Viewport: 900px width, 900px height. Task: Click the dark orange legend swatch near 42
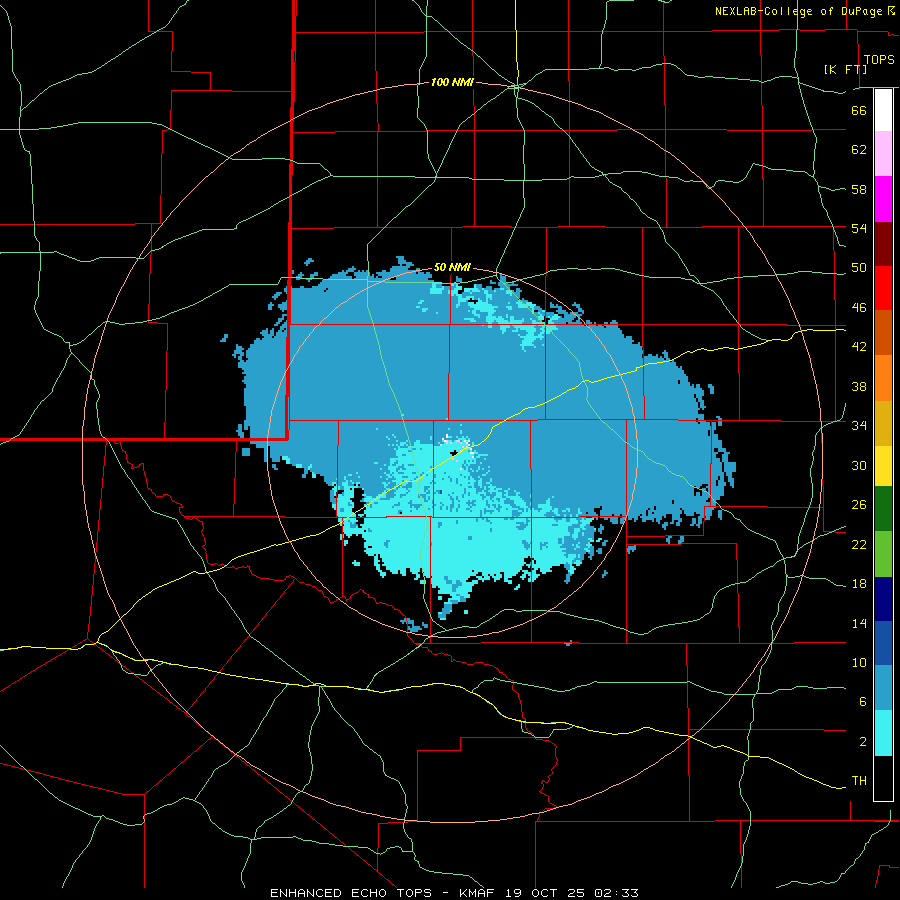click(883, 333)
